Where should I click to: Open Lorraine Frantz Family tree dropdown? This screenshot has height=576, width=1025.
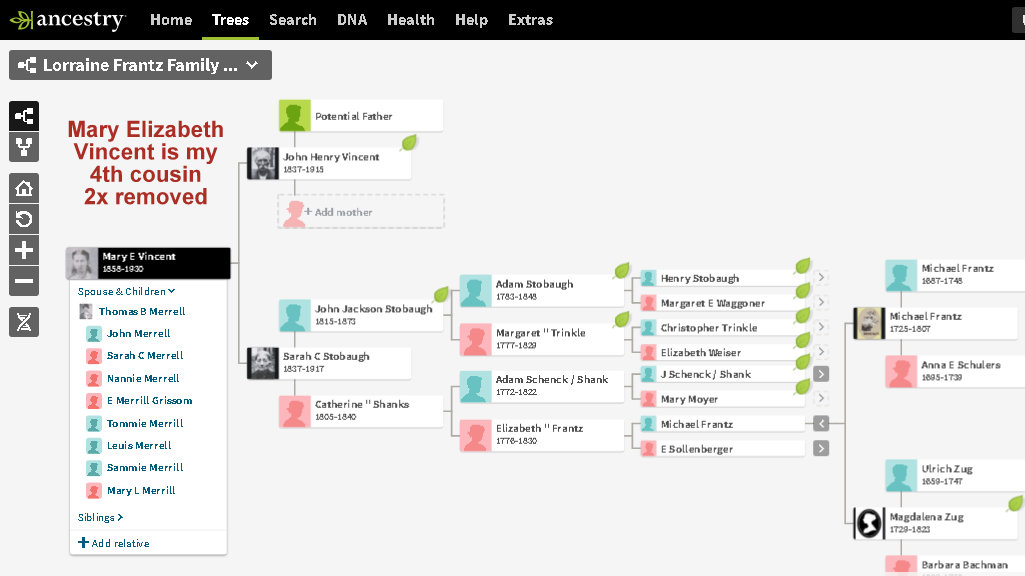140,65
